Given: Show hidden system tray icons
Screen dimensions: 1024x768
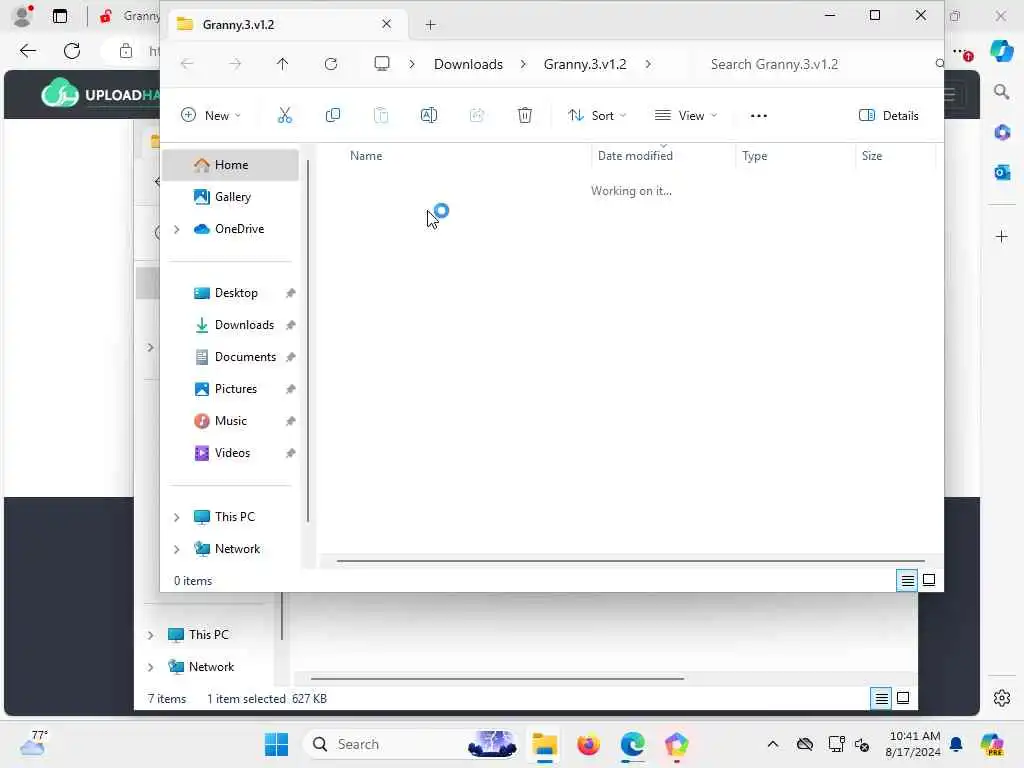Looking at the screenshot, I should click(773, 744).
